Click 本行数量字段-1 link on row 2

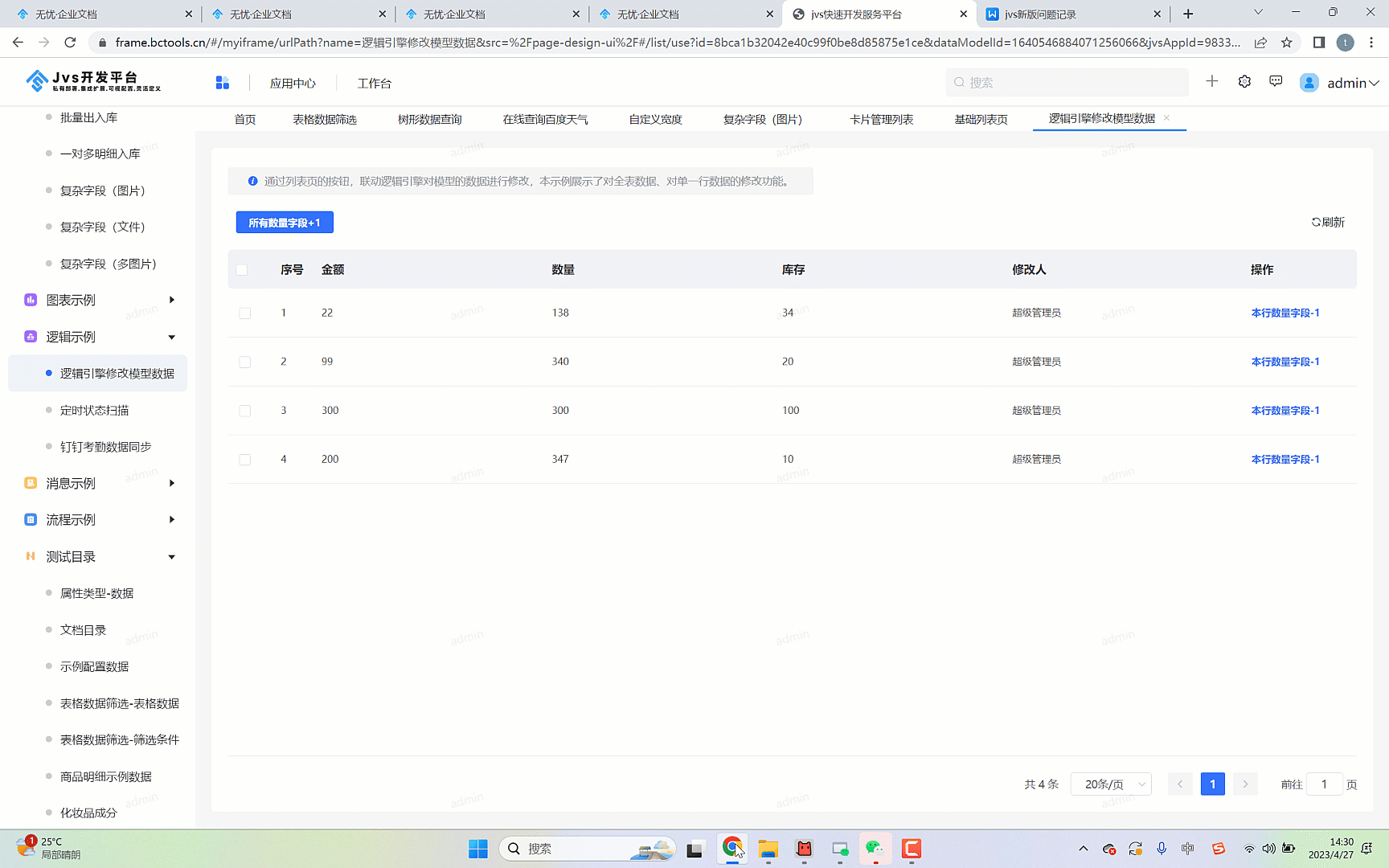pos(1285,362)
